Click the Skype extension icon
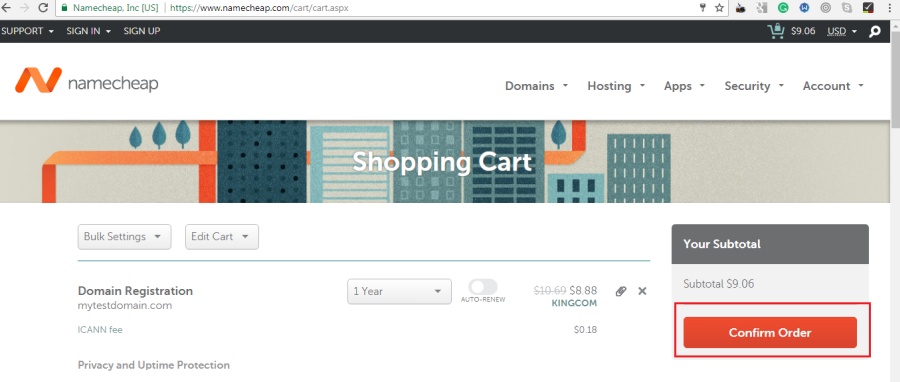Screen dimensions: 900x382 point(847,8)
